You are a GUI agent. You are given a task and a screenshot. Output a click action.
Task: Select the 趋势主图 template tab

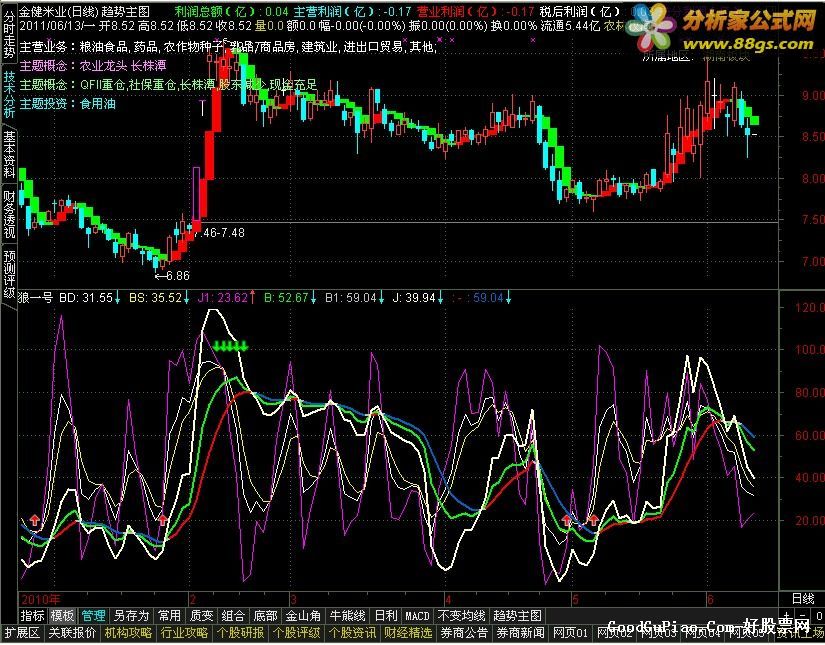pos(517,616)
